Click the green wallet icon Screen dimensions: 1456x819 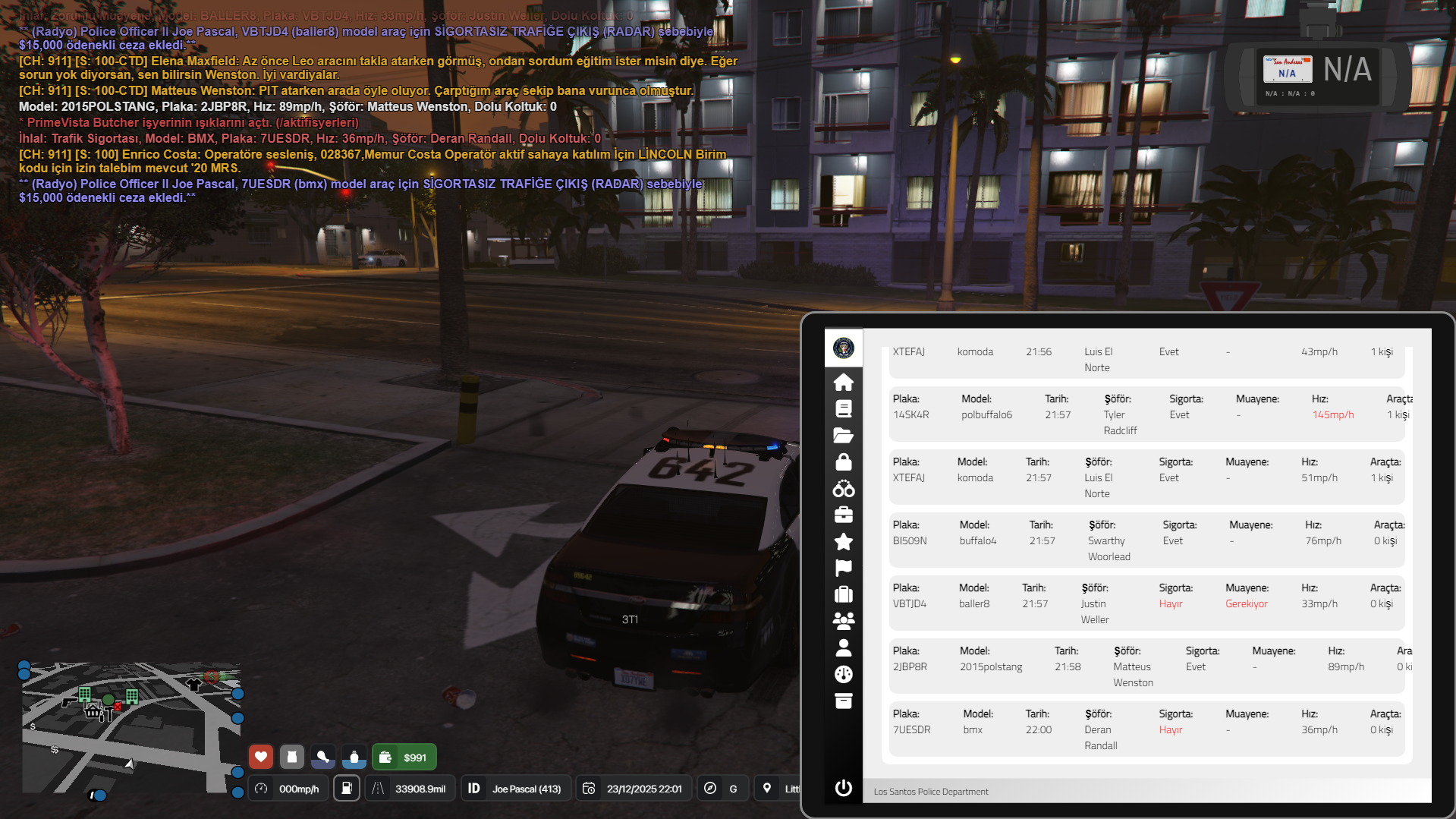385,758
